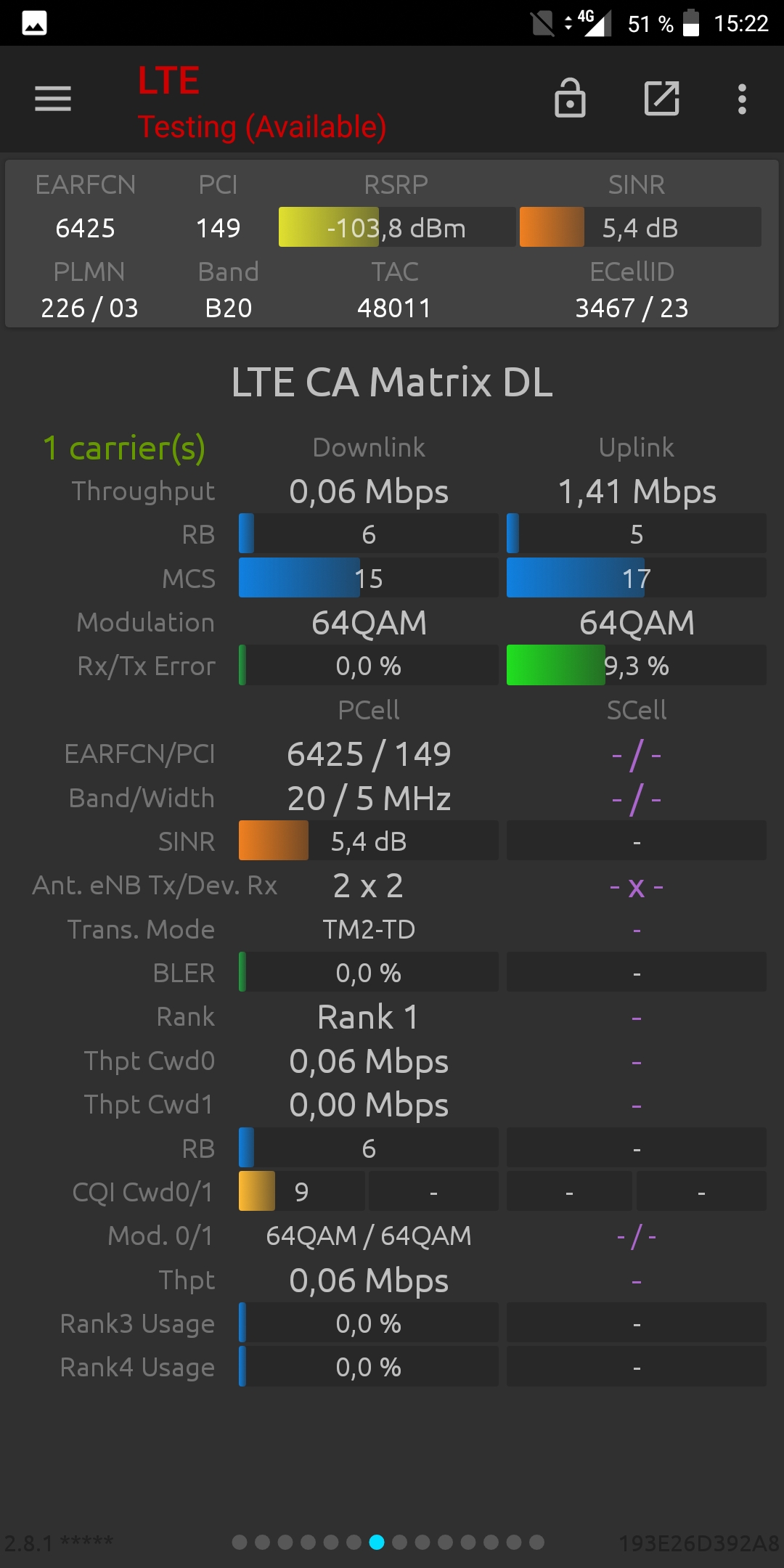Tap the downlink MCS 15 bar
Viewport: 784px width, 1568px height.
pyautogui.click(x=369, y=578)
